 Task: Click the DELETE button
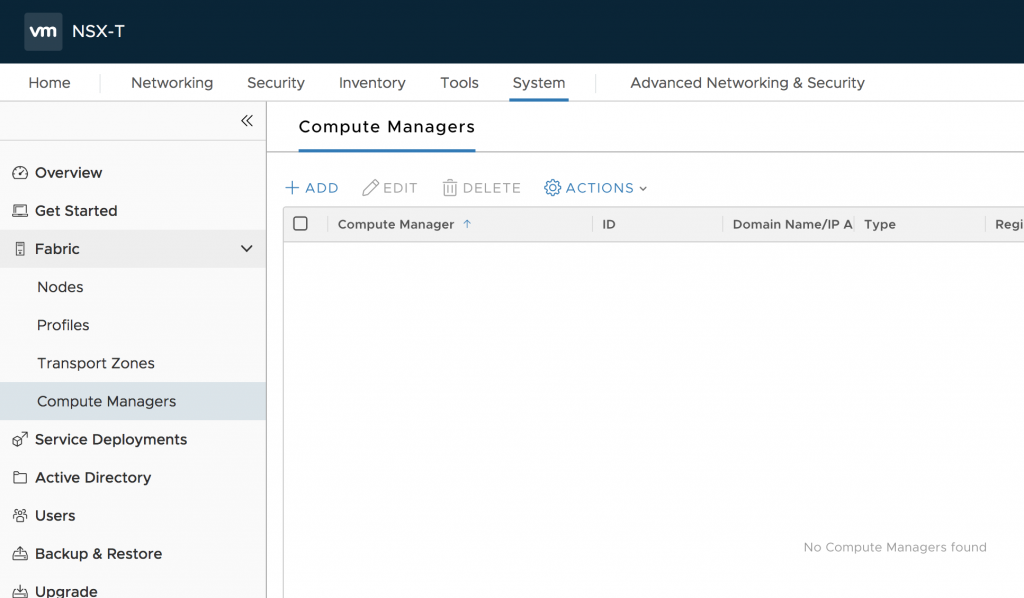(482, 188)
